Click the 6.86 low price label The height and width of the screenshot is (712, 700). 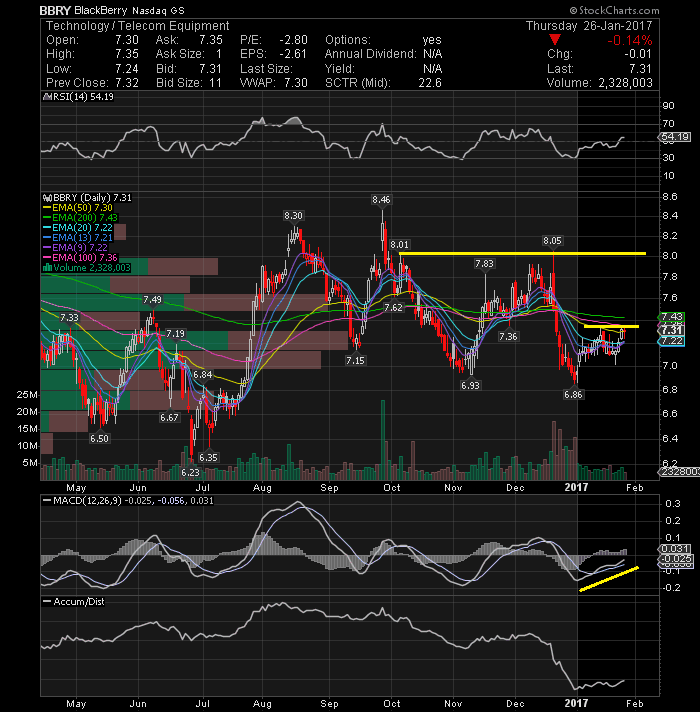click(x=573, y=395)
